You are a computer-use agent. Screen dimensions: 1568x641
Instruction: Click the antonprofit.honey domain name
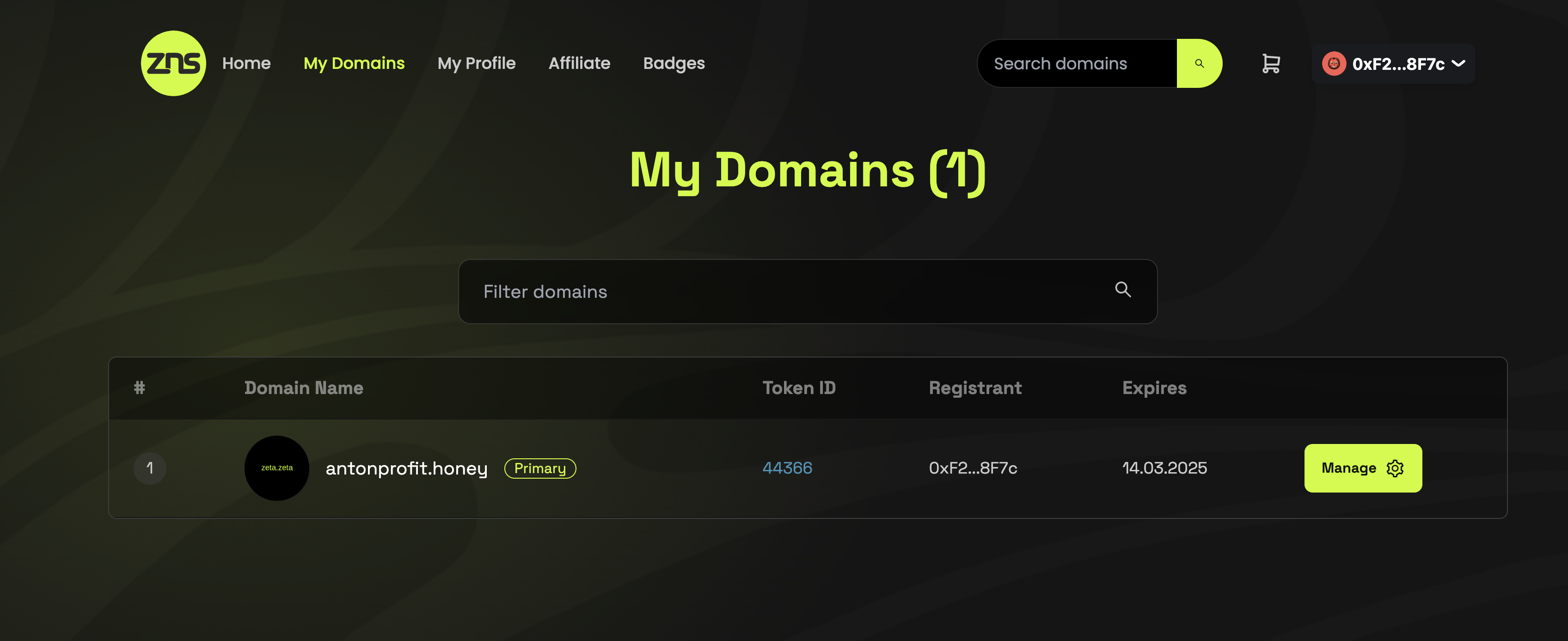pyautogui.click(x=407, y=468)
